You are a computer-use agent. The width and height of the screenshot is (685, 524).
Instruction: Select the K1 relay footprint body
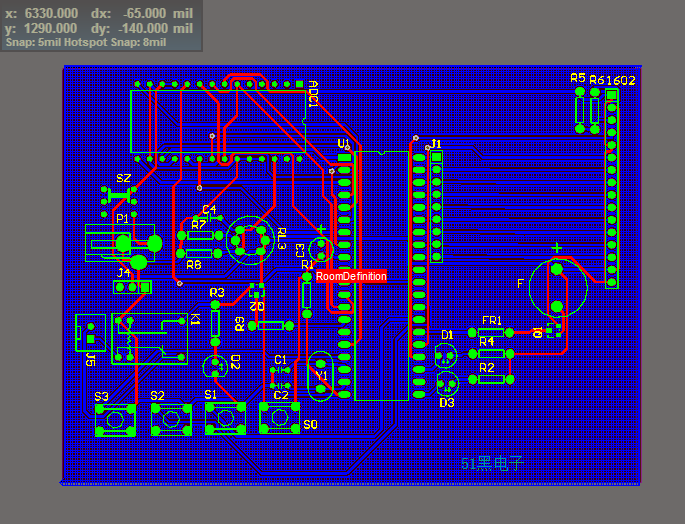coord(149,339)
